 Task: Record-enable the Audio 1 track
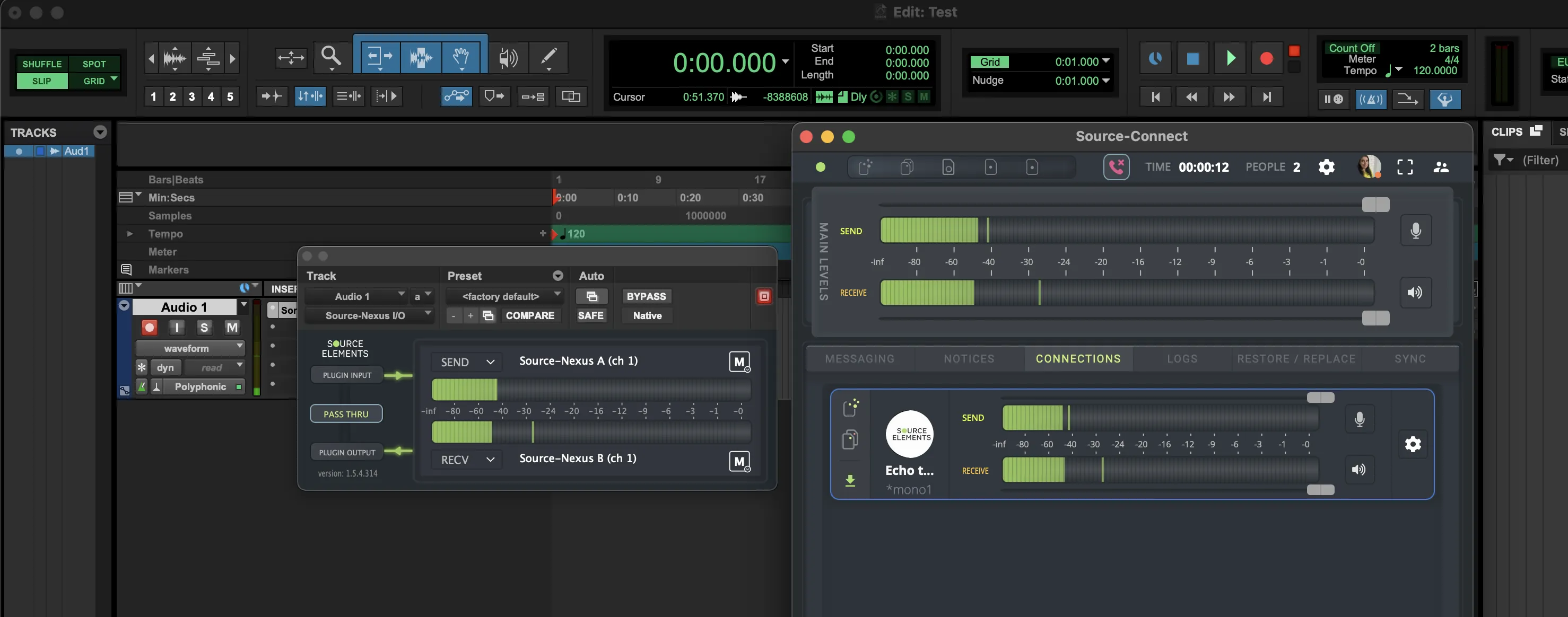149,328
